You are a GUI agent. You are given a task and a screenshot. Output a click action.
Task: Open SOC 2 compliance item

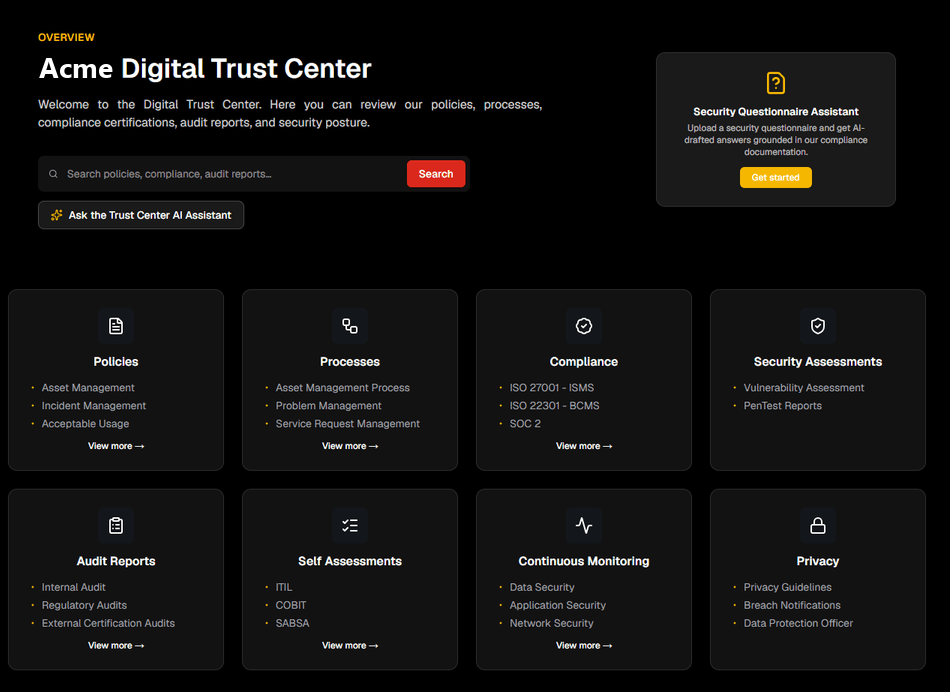(x=525, y=424)
